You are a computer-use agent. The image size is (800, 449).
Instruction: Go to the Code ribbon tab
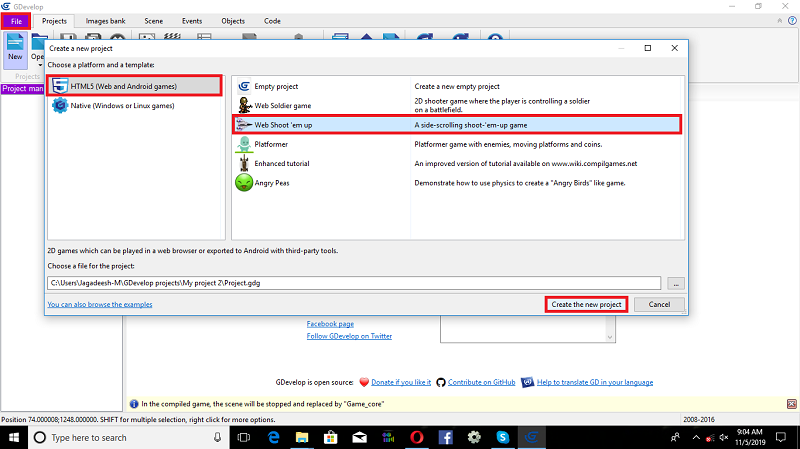click(272, 21)
